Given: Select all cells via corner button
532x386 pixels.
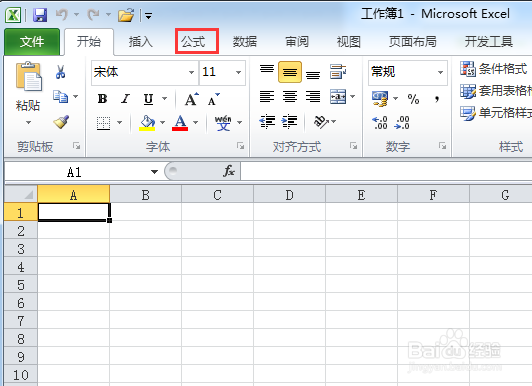Looking at the screenshot, I should click(21, 194).
